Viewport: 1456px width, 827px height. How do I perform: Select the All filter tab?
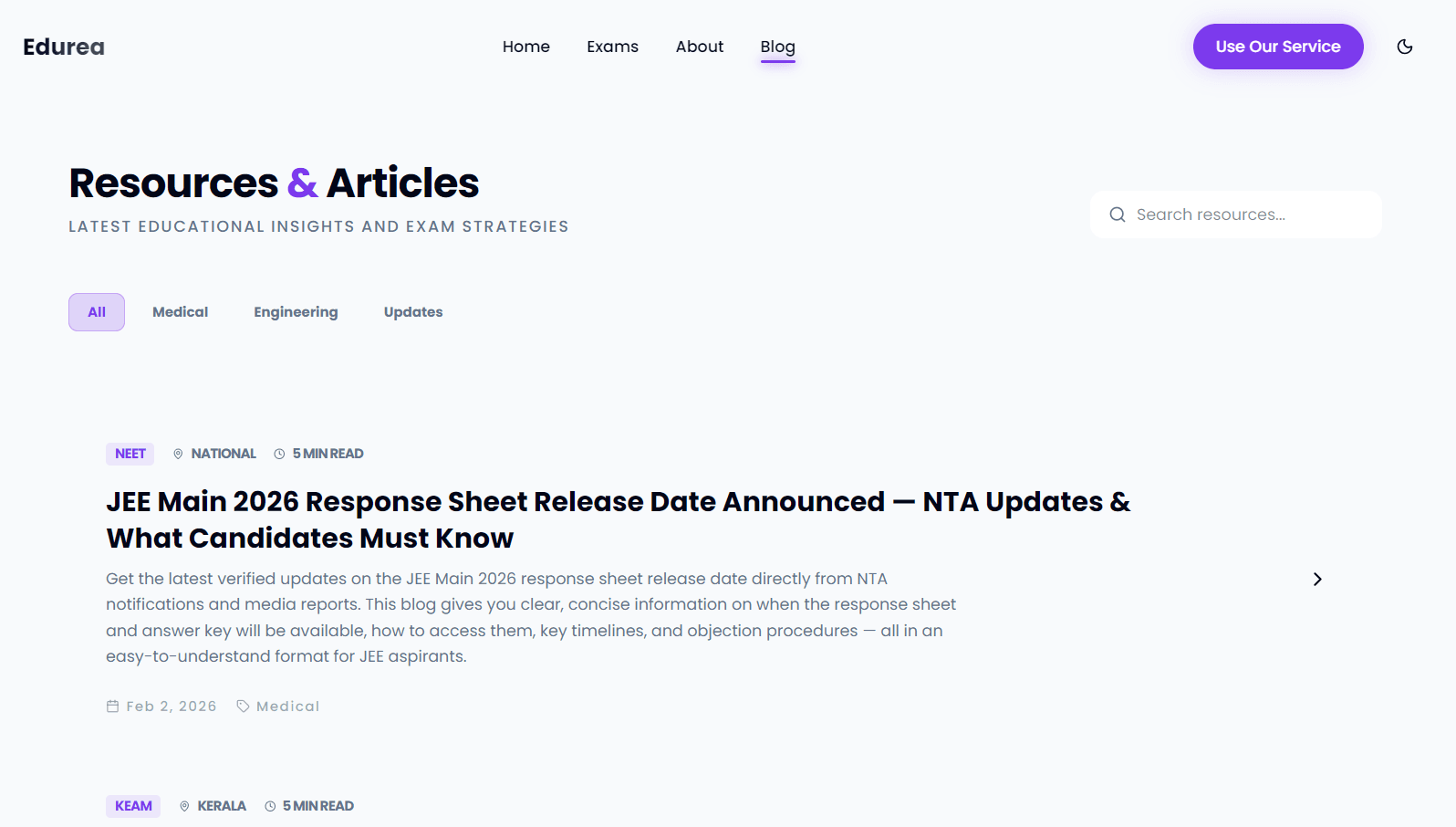coord(97,312)
